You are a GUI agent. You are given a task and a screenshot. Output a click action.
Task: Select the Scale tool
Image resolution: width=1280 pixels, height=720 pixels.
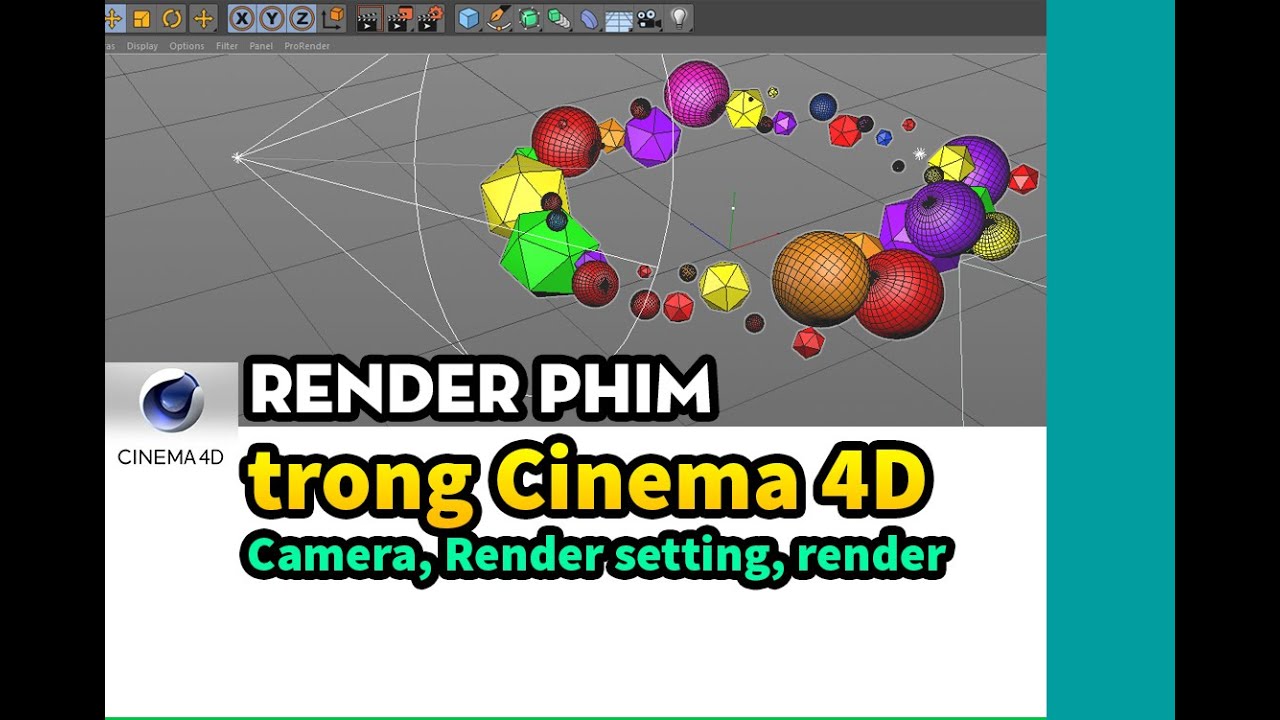tap(142, 18)
